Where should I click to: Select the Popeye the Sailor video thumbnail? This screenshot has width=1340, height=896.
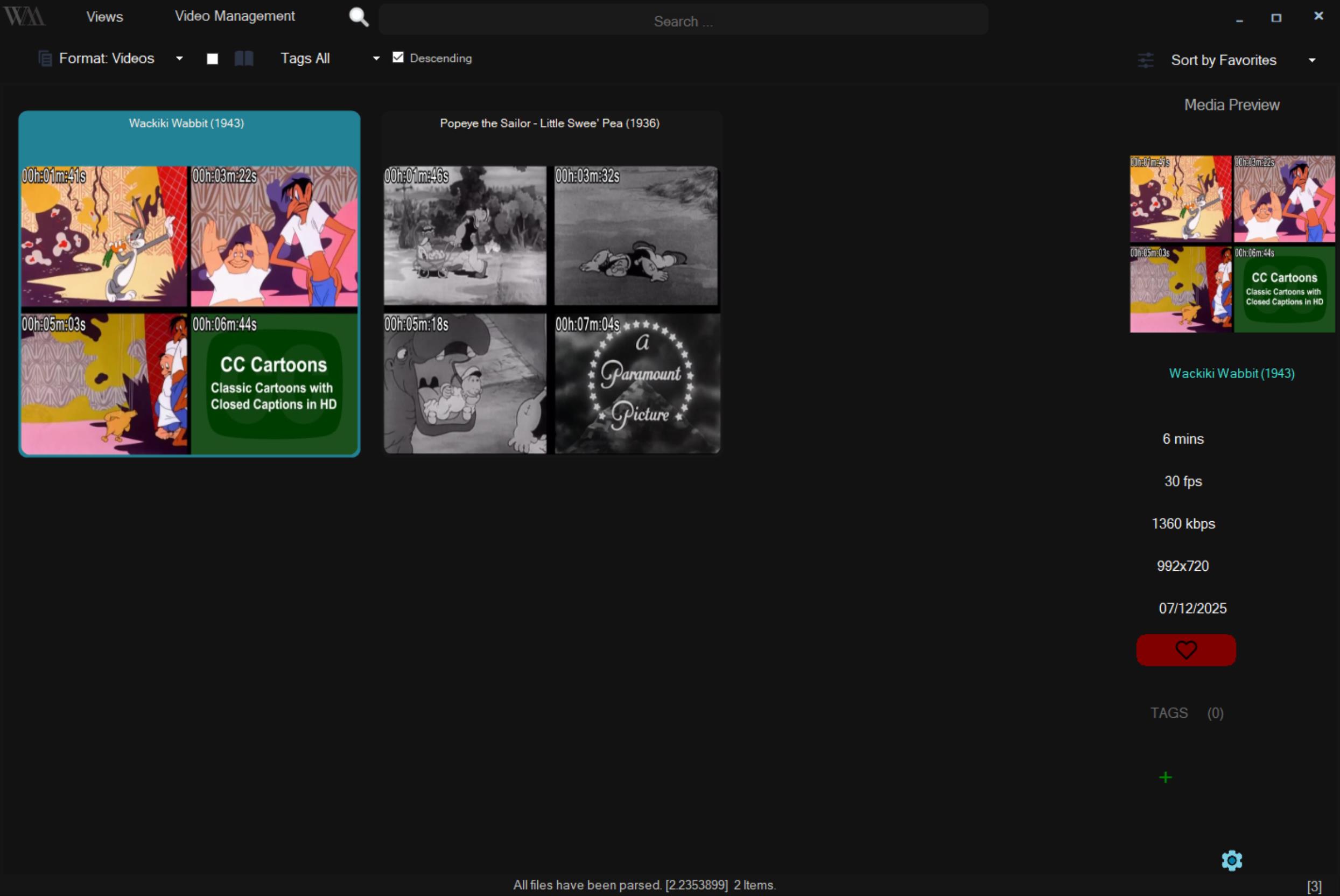click(x=551, y=309)
